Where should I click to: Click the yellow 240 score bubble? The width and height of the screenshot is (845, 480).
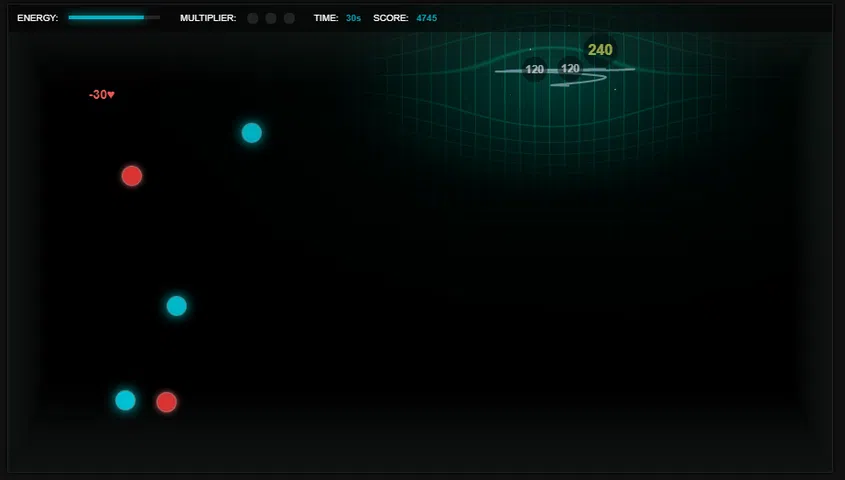click(x=600, y=50)
